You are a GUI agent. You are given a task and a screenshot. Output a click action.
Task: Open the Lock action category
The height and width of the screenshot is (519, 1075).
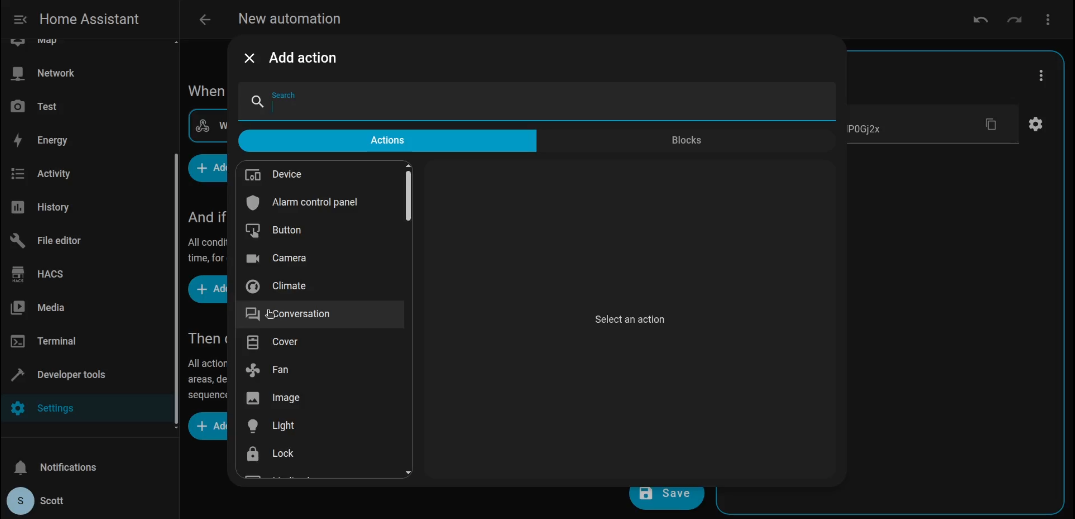(x=283, y=454)
